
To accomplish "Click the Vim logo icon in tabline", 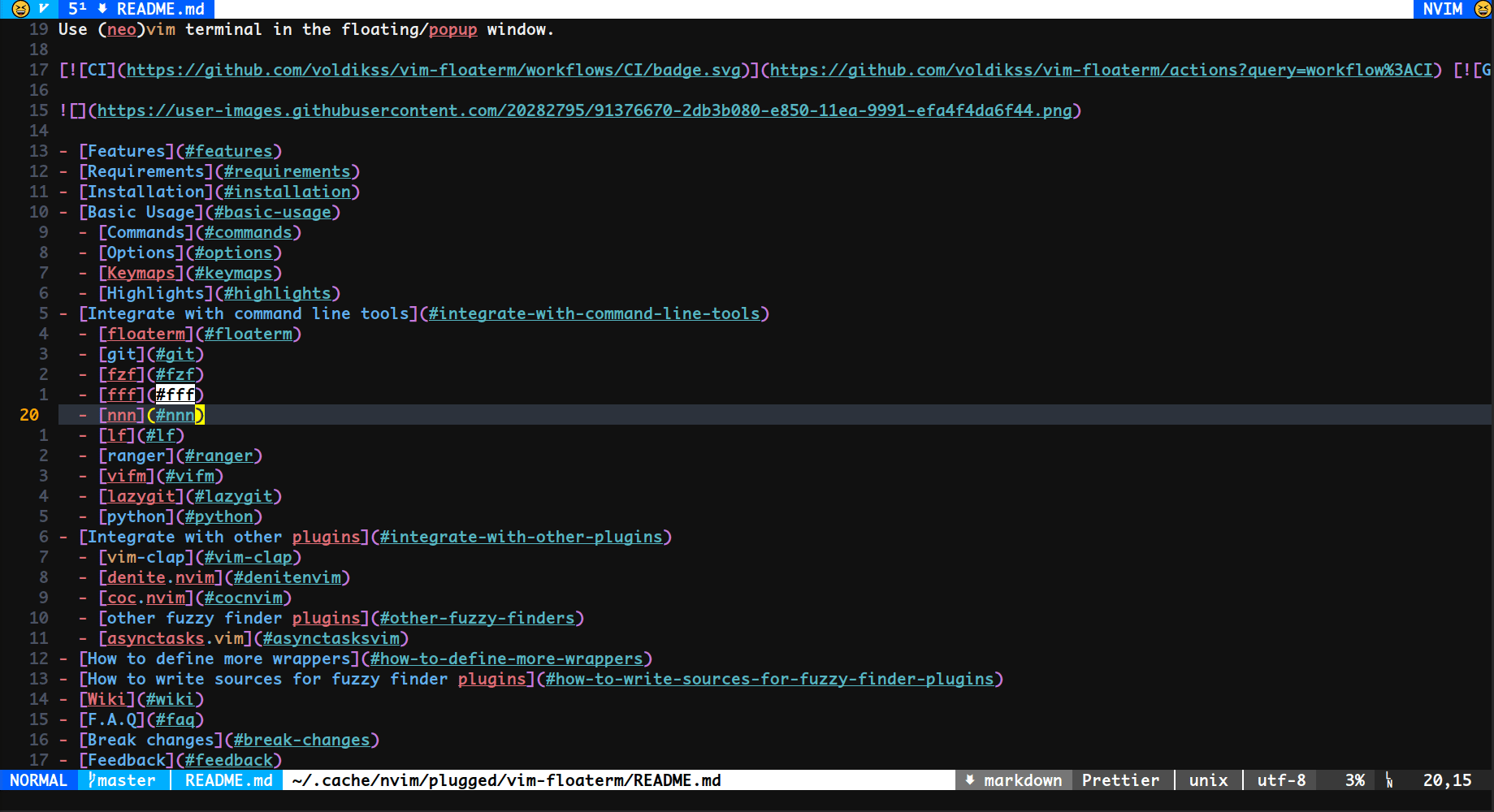I will (44, 9).
